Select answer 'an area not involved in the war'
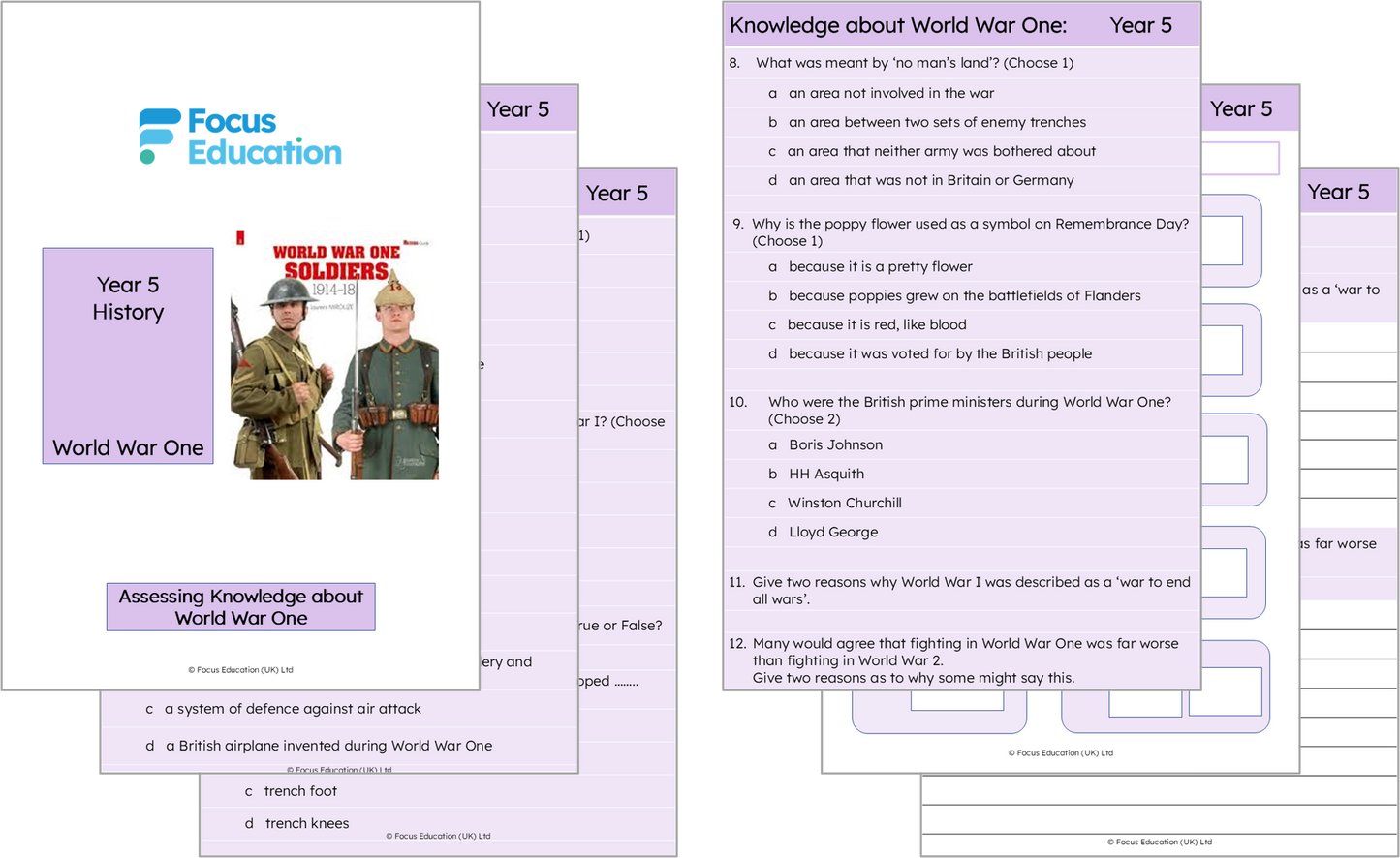Image resolution: width=1400 pixels, height=858 pixels. [x=890, y=93]
